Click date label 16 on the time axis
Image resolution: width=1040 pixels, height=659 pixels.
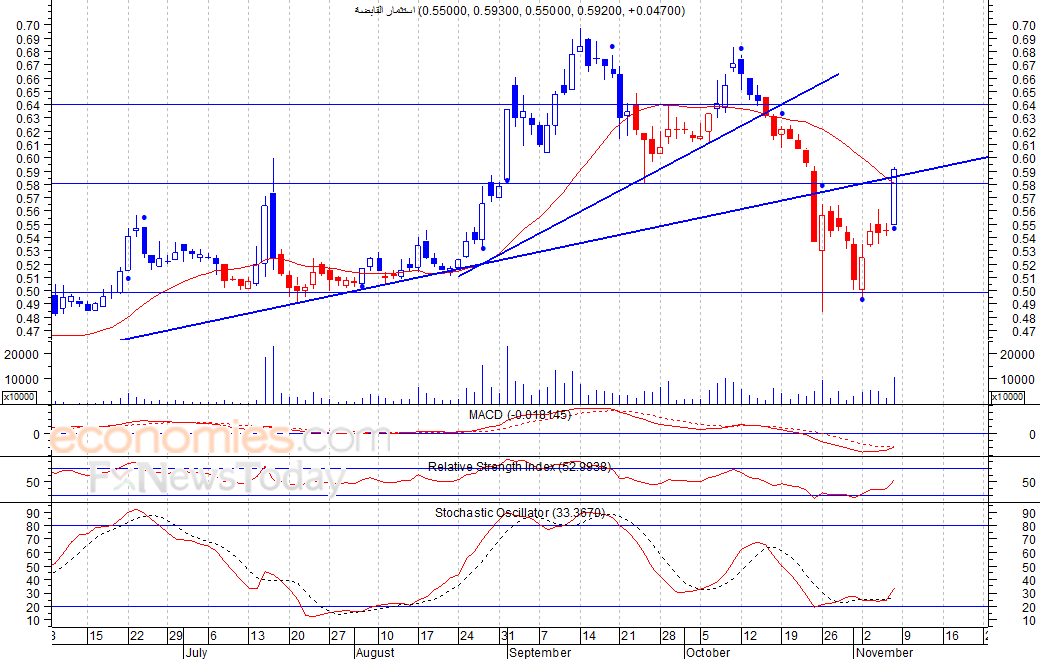coord(952,636)
